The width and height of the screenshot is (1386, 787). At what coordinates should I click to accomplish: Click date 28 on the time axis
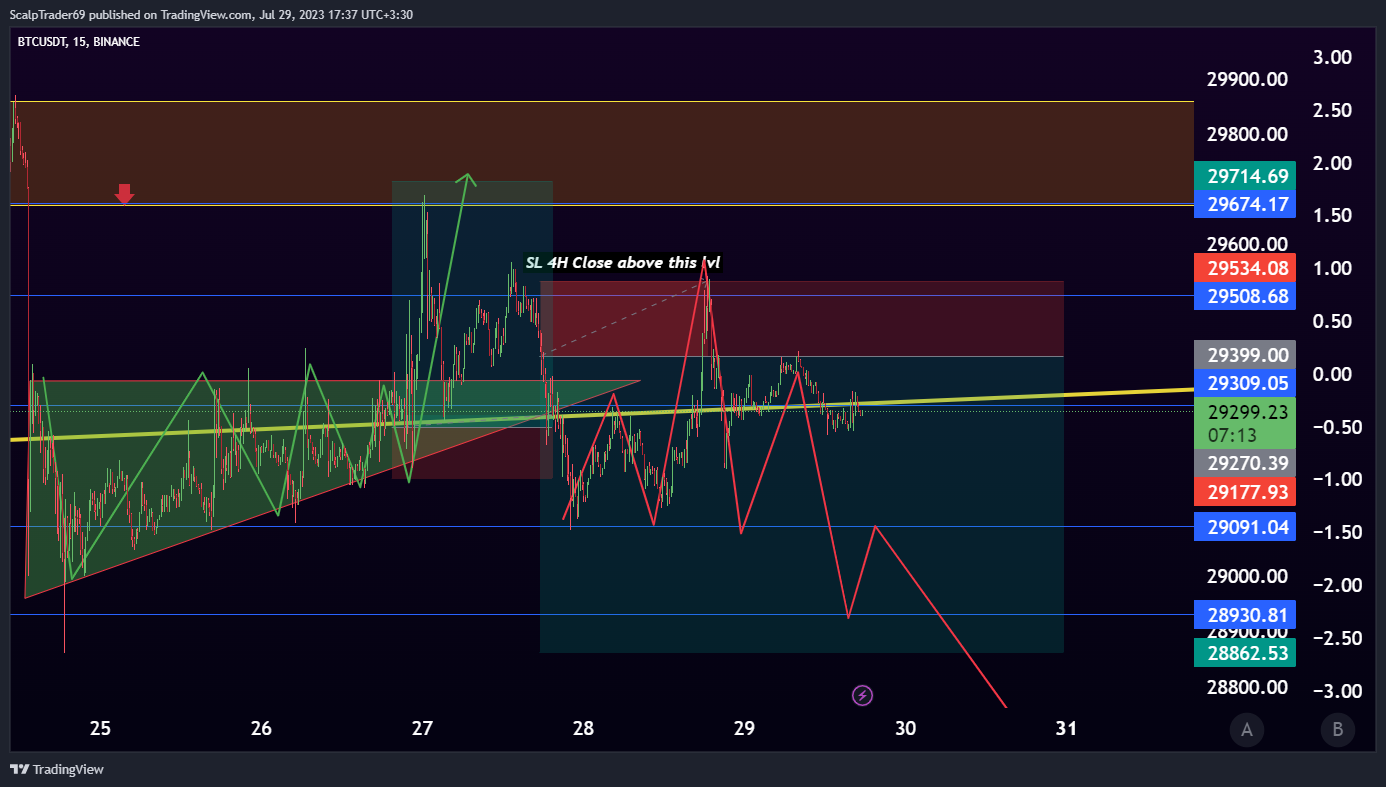[583, 729]
